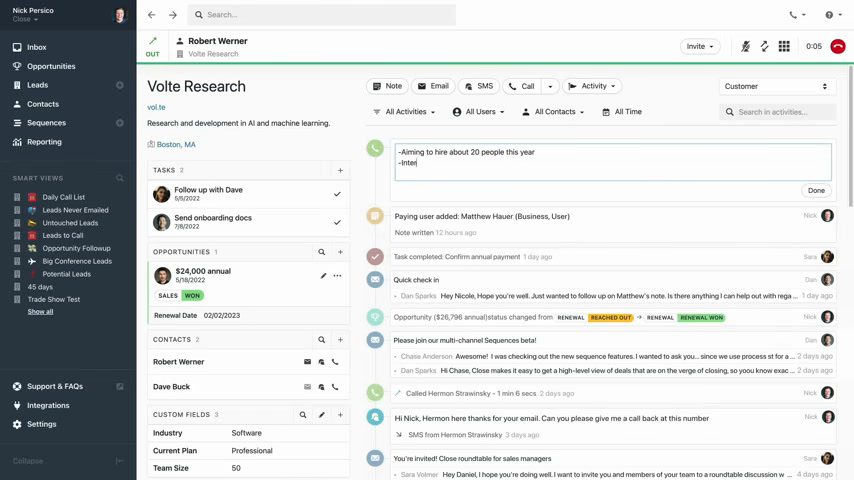Image resolution: width=854 pixels, height=480 pixels.
Task: Call Robert Werner via phone icon
Action: pyautogui.click(x=336, y=362)
